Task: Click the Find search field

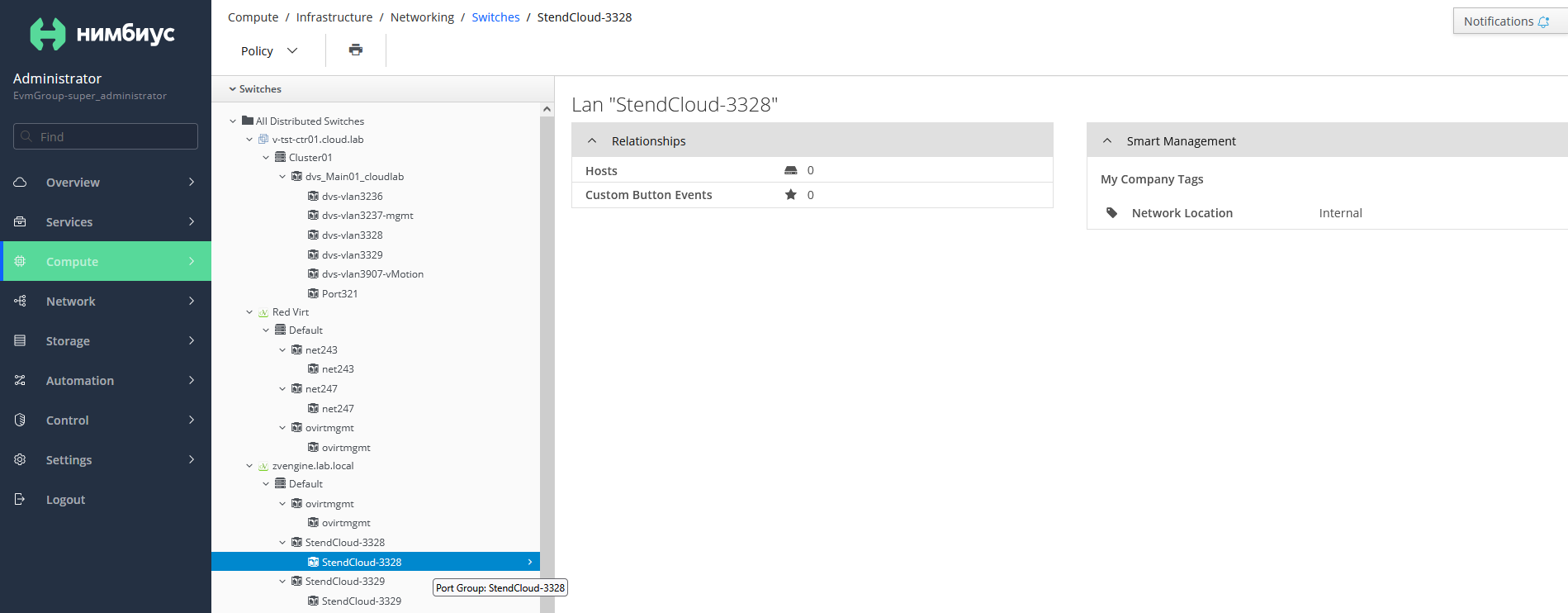Action: (x=106, y=136)
